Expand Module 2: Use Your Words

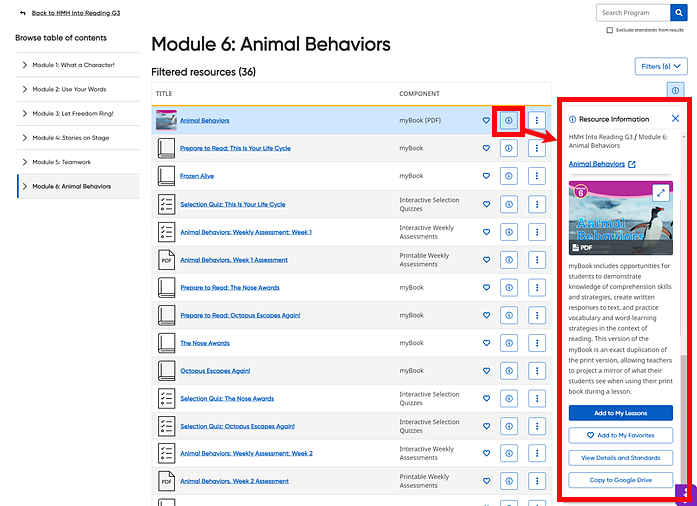coord(24,89)
